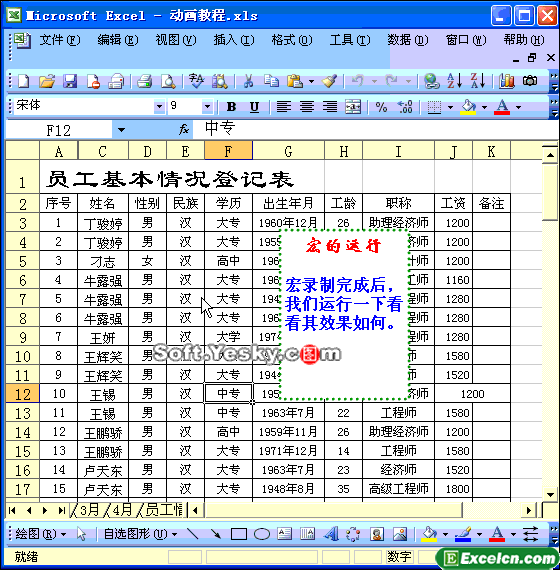Choose the Select Objects pointer tool

81,534
